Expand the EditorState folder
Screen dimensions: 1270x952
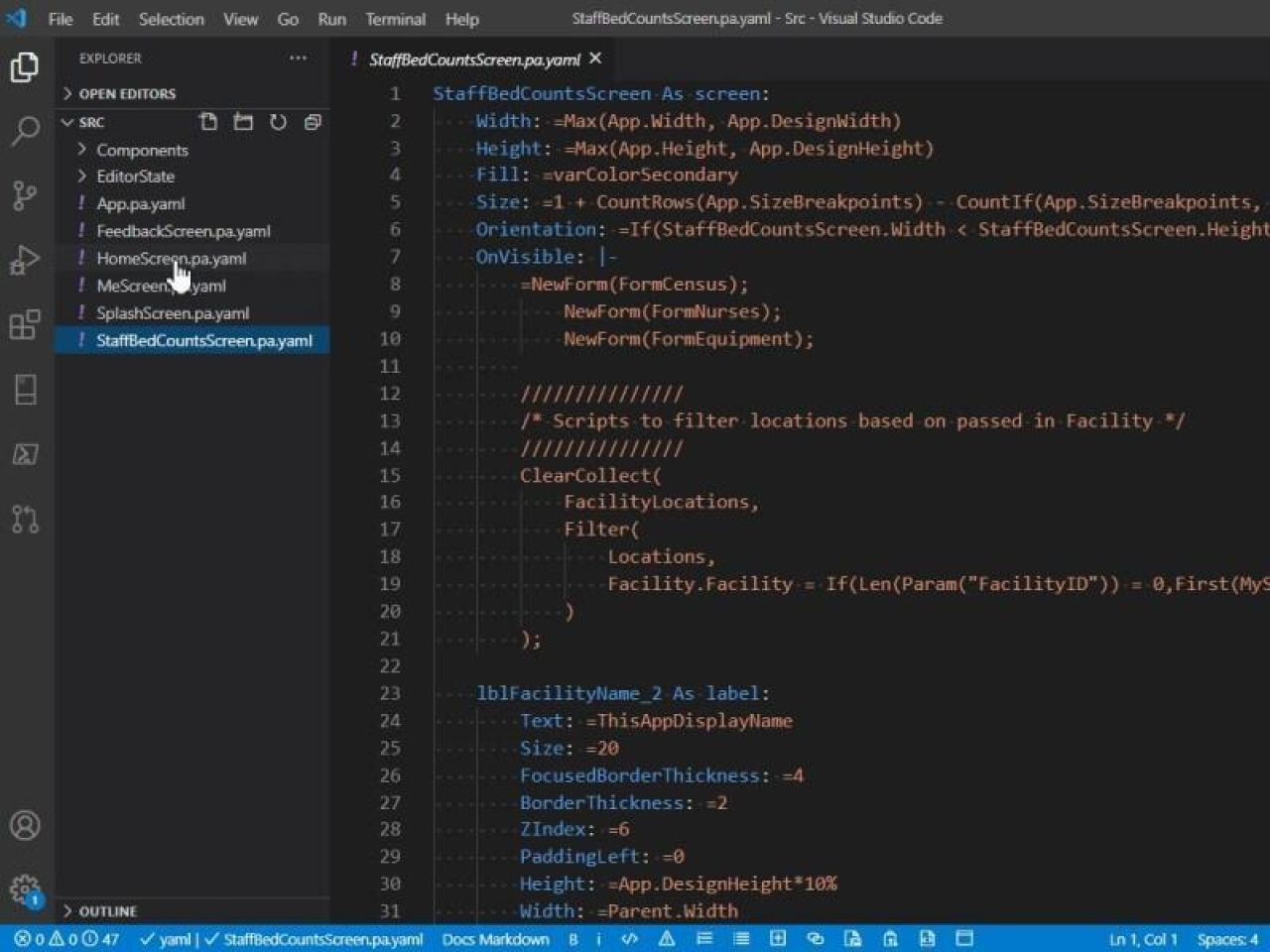pyautogui.click(x=135, y=177)
